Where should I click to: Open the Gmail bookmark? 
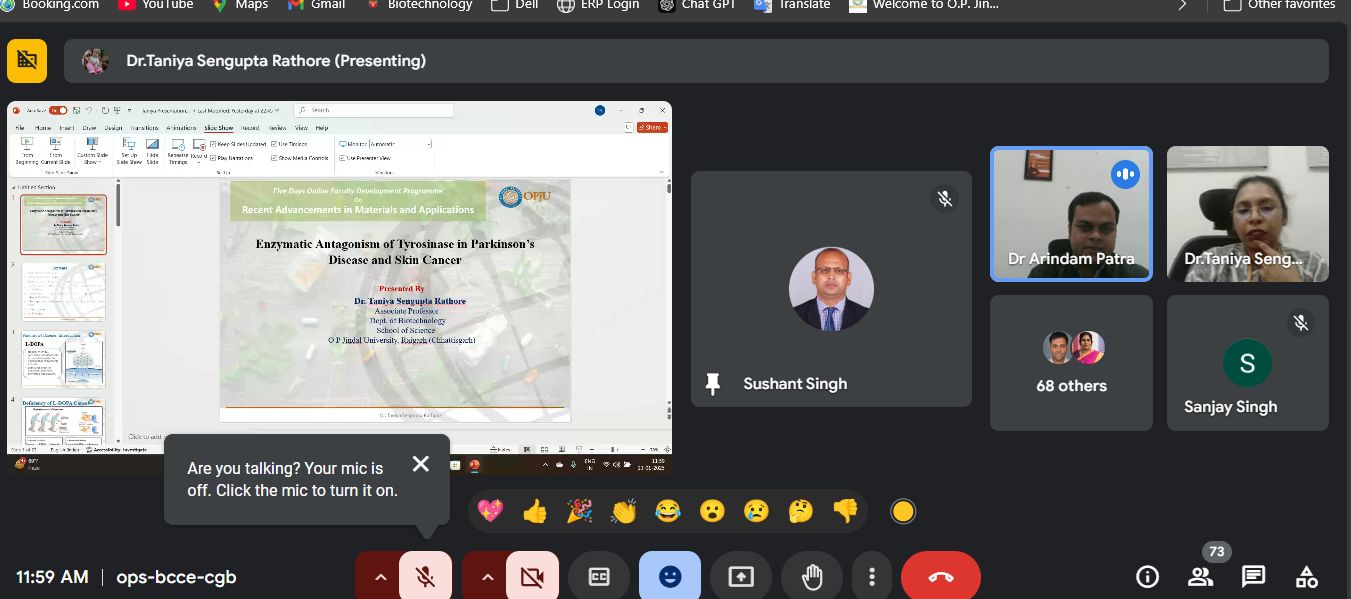pos(316,5)
